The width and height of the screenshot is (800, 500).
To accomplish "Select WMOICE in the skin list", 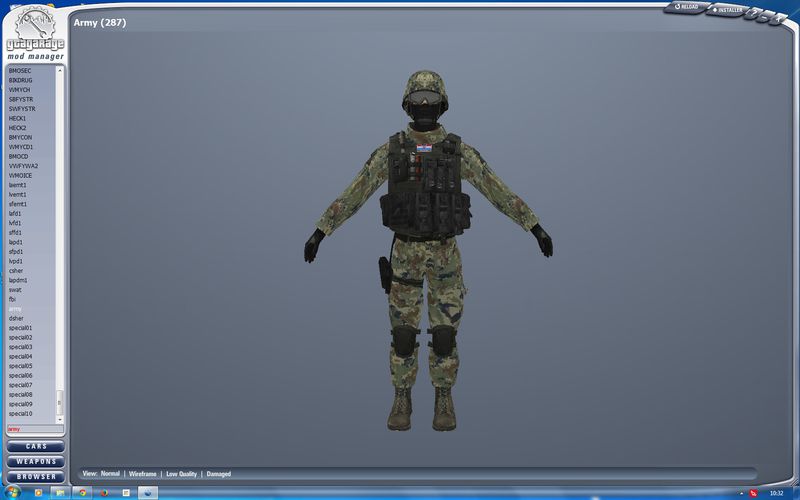I will pos(20,176).
